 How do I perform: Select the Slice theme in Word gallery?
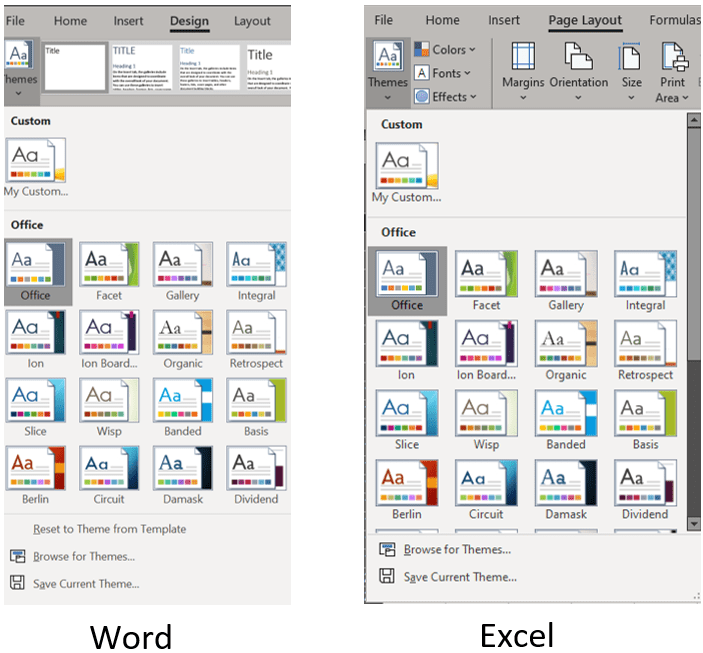click(35, 407)
